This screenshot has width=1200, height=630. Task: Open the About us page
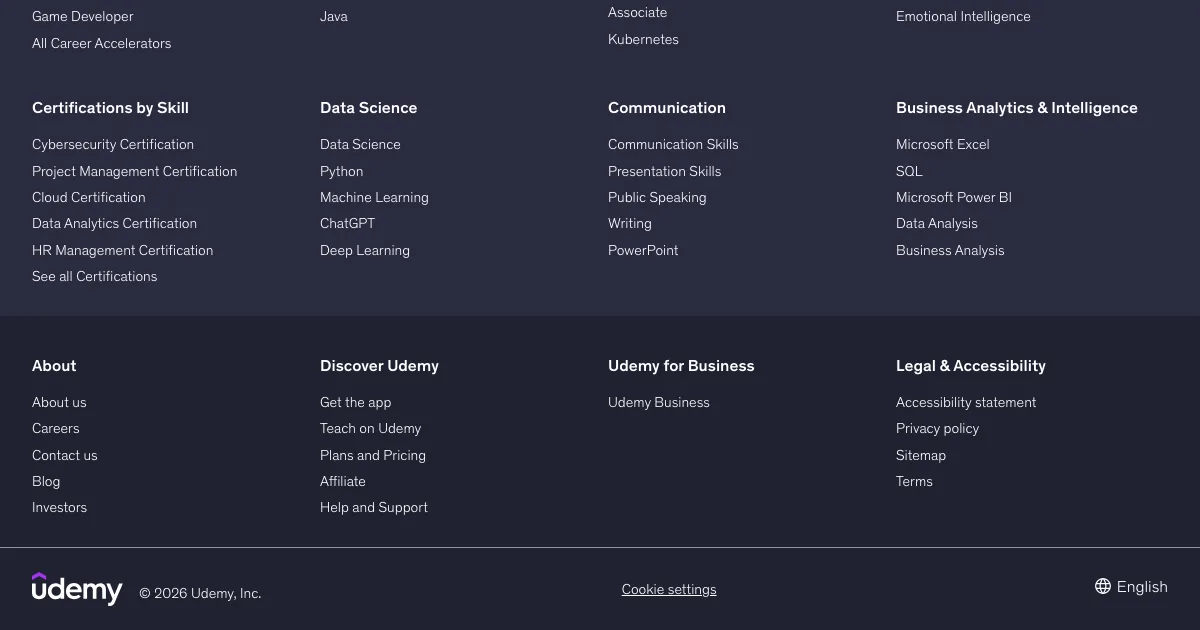tap(59, 403)
